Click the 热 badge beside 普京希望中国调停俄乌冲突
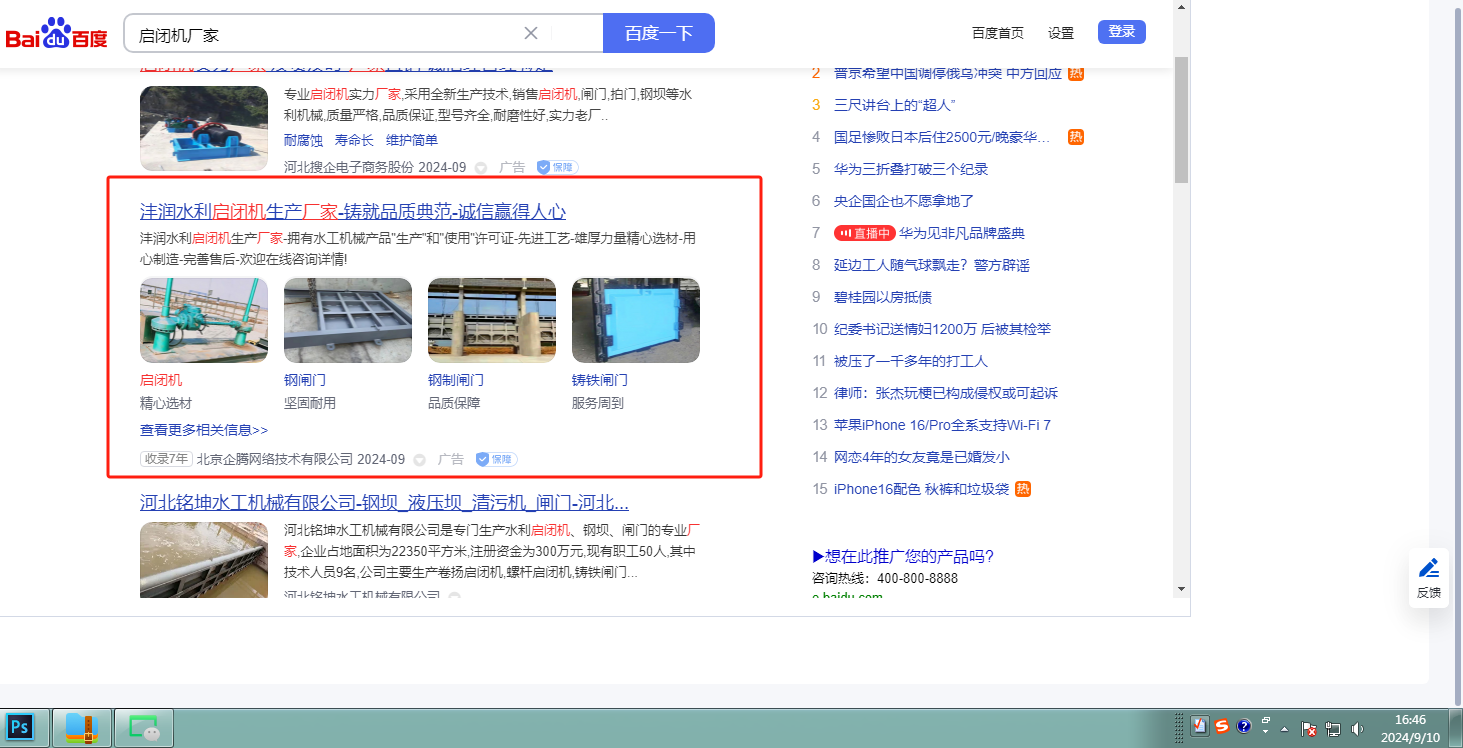Screen dimensions: 1463x748 point(1076,73)
